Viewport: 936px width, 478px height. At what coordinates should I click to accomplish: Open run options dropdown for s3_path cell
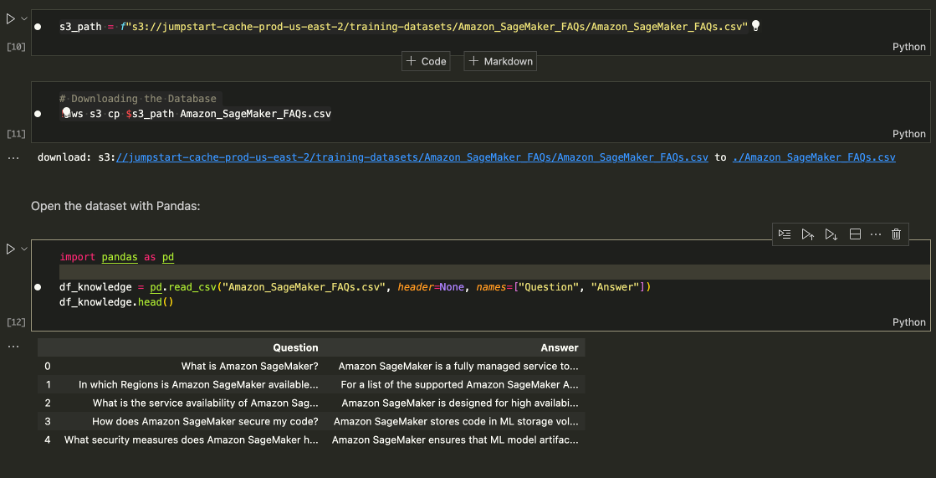(24, 19)
